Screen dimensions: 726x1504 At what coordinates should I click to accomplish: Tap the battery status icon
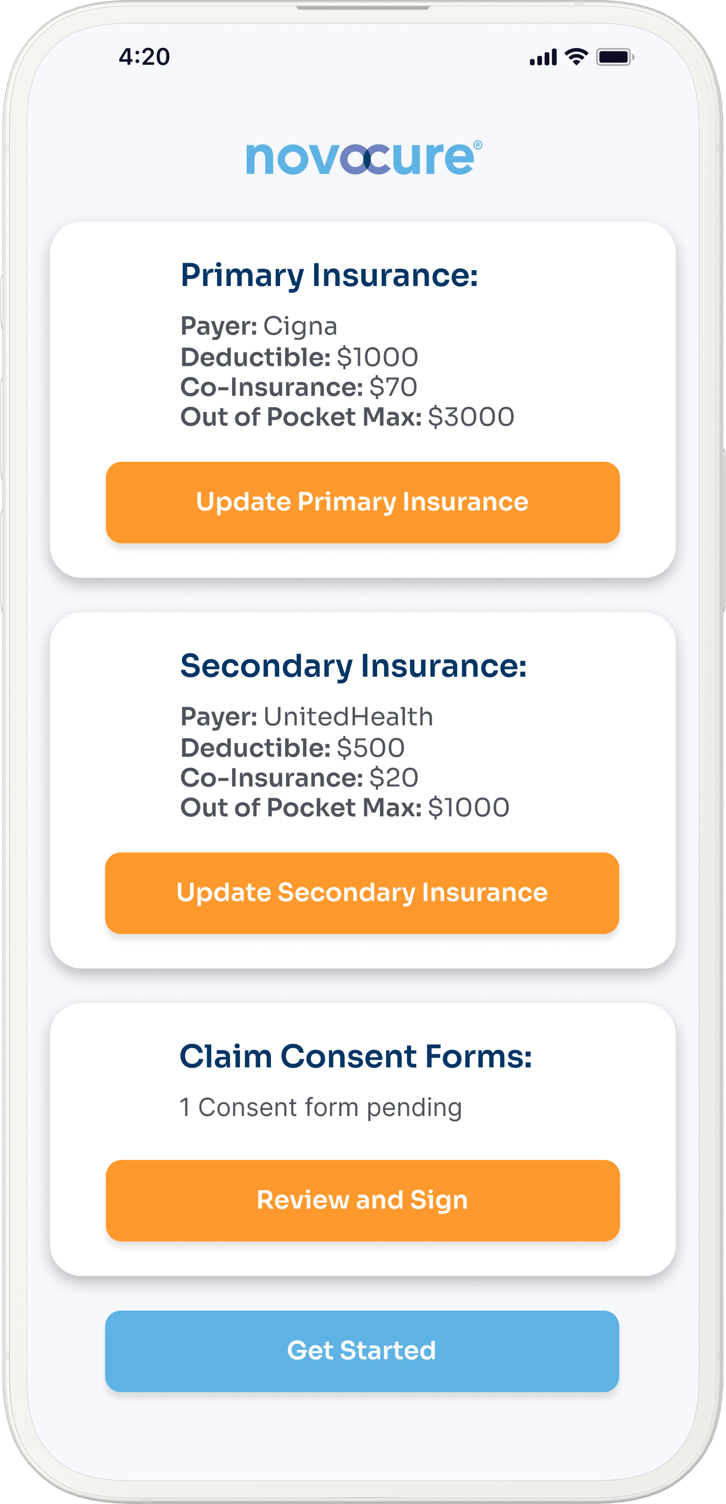coord(614,57)
